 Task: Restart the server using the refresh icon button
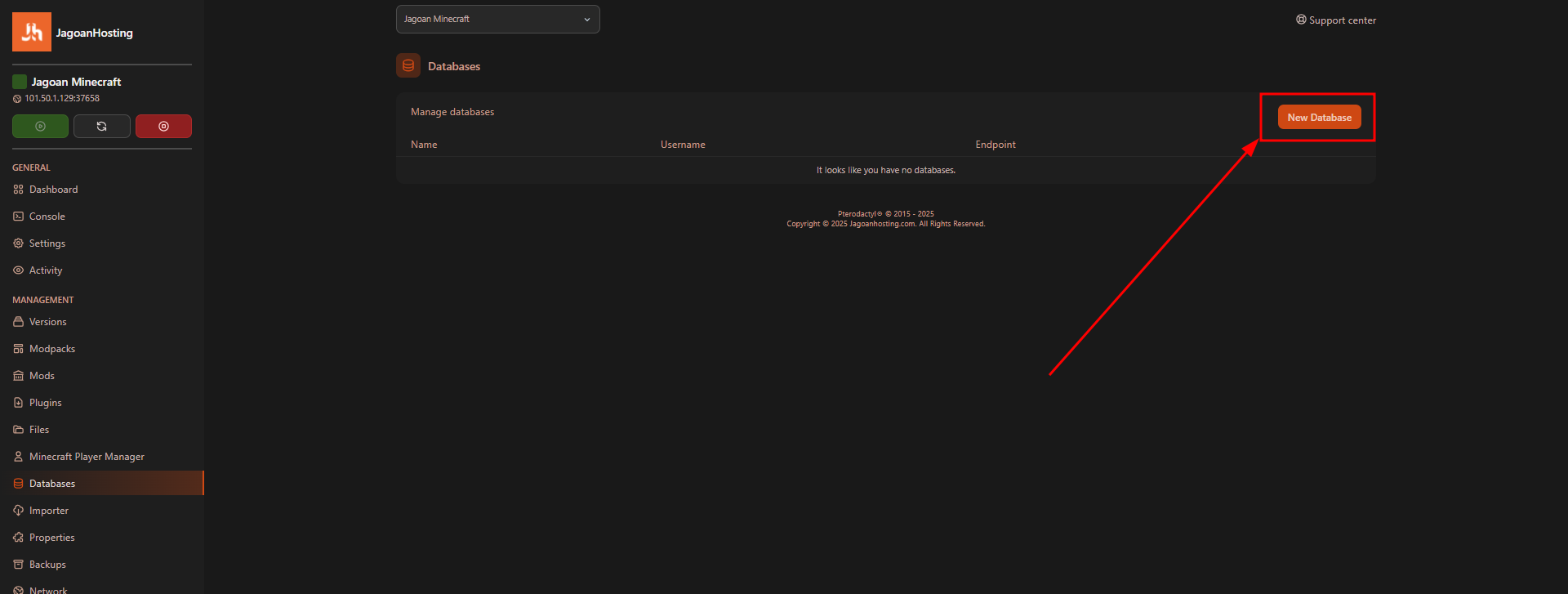(102, 127)
